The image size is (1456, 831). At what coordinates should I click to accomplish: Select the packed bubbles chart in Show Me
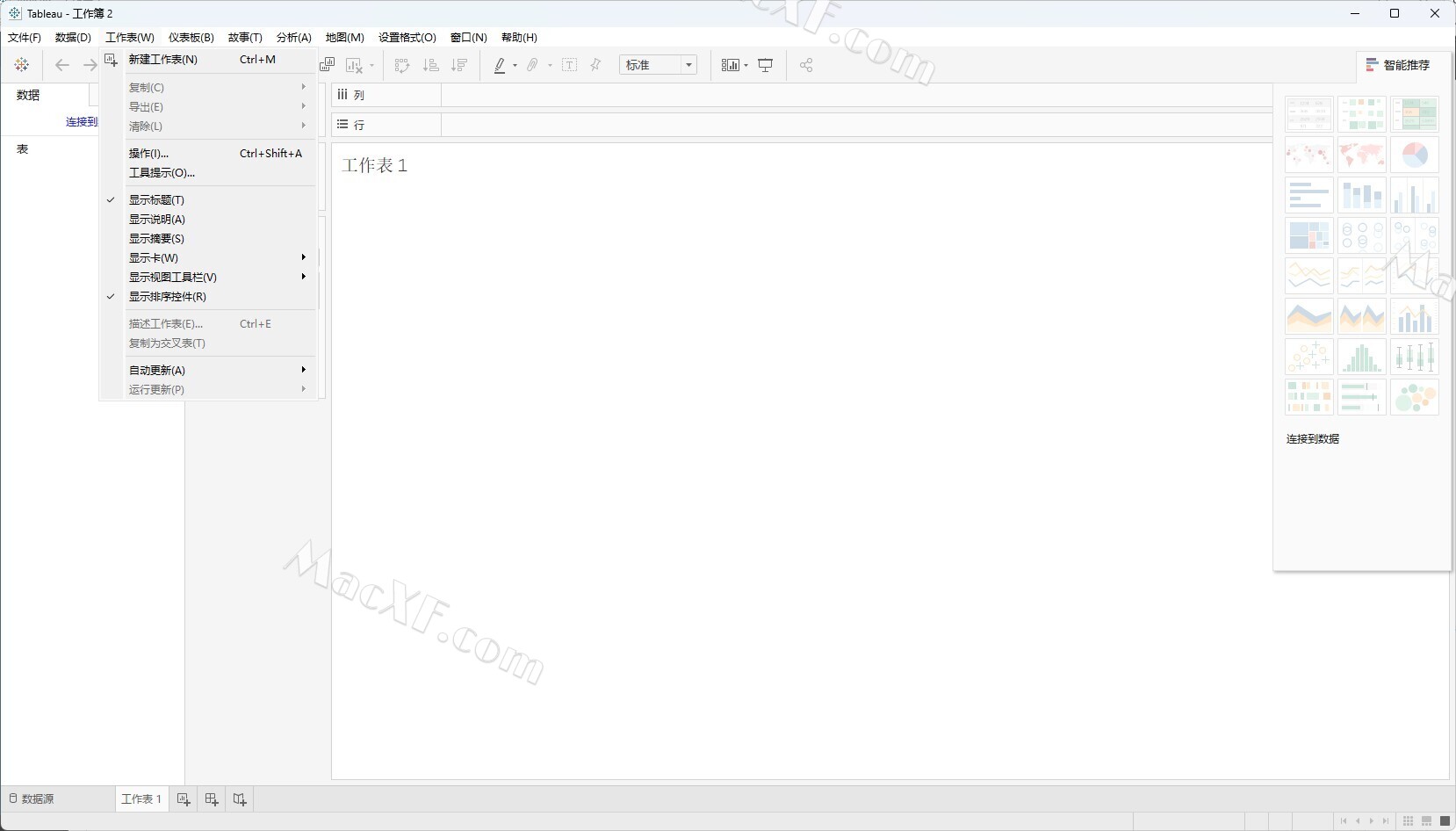1414,397
